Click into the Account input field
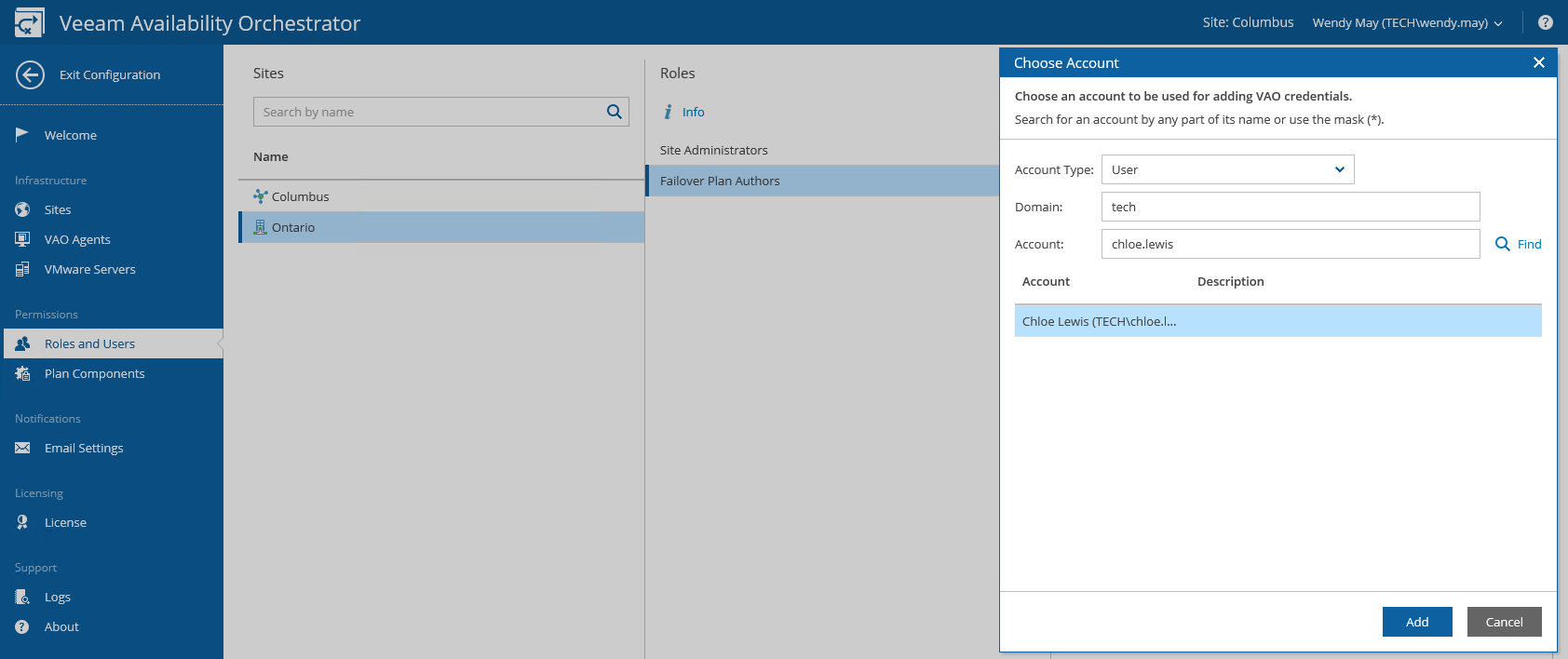This screenshot has width=1568, height=659. (1291, 244)
